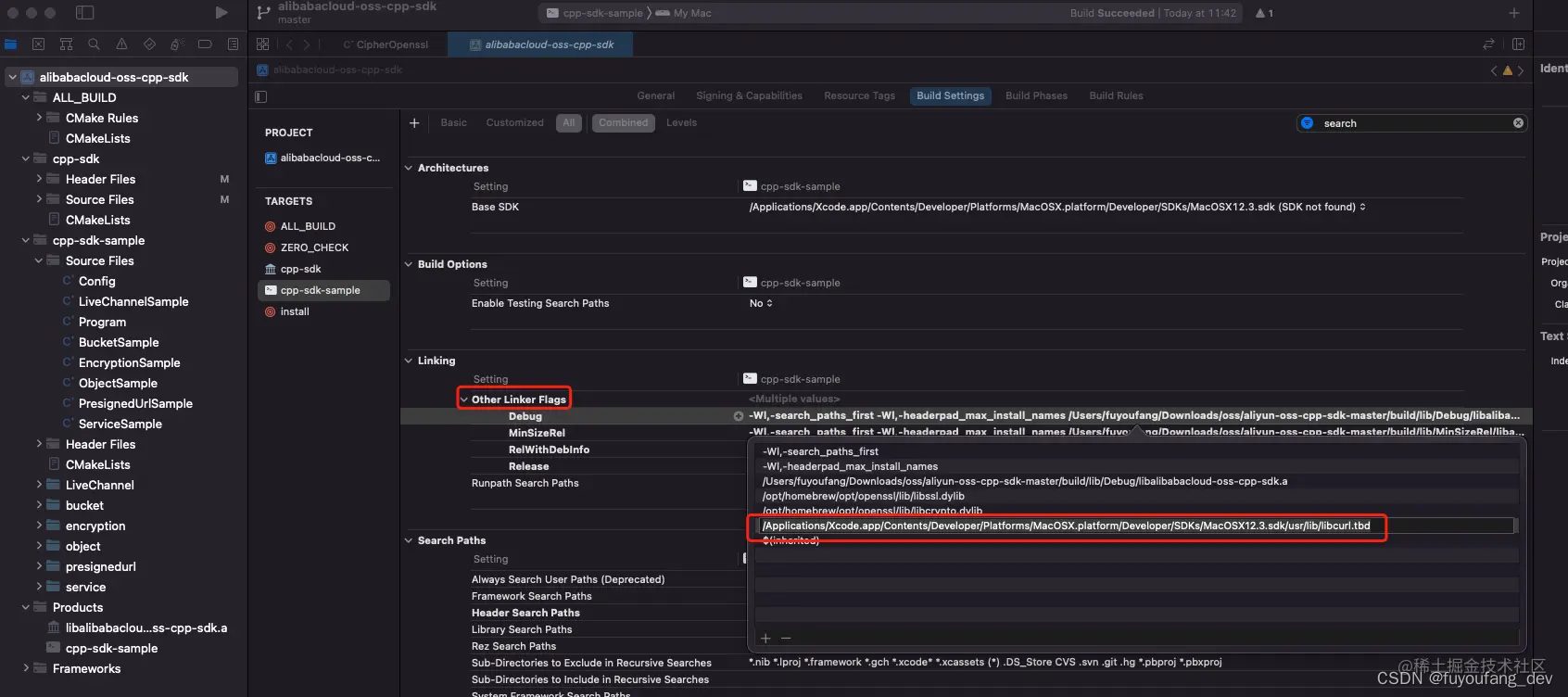Collapse the Architectures section
Image resolution: width=1568 pixels, height=697 pixels.
click(x=409, y=168)
